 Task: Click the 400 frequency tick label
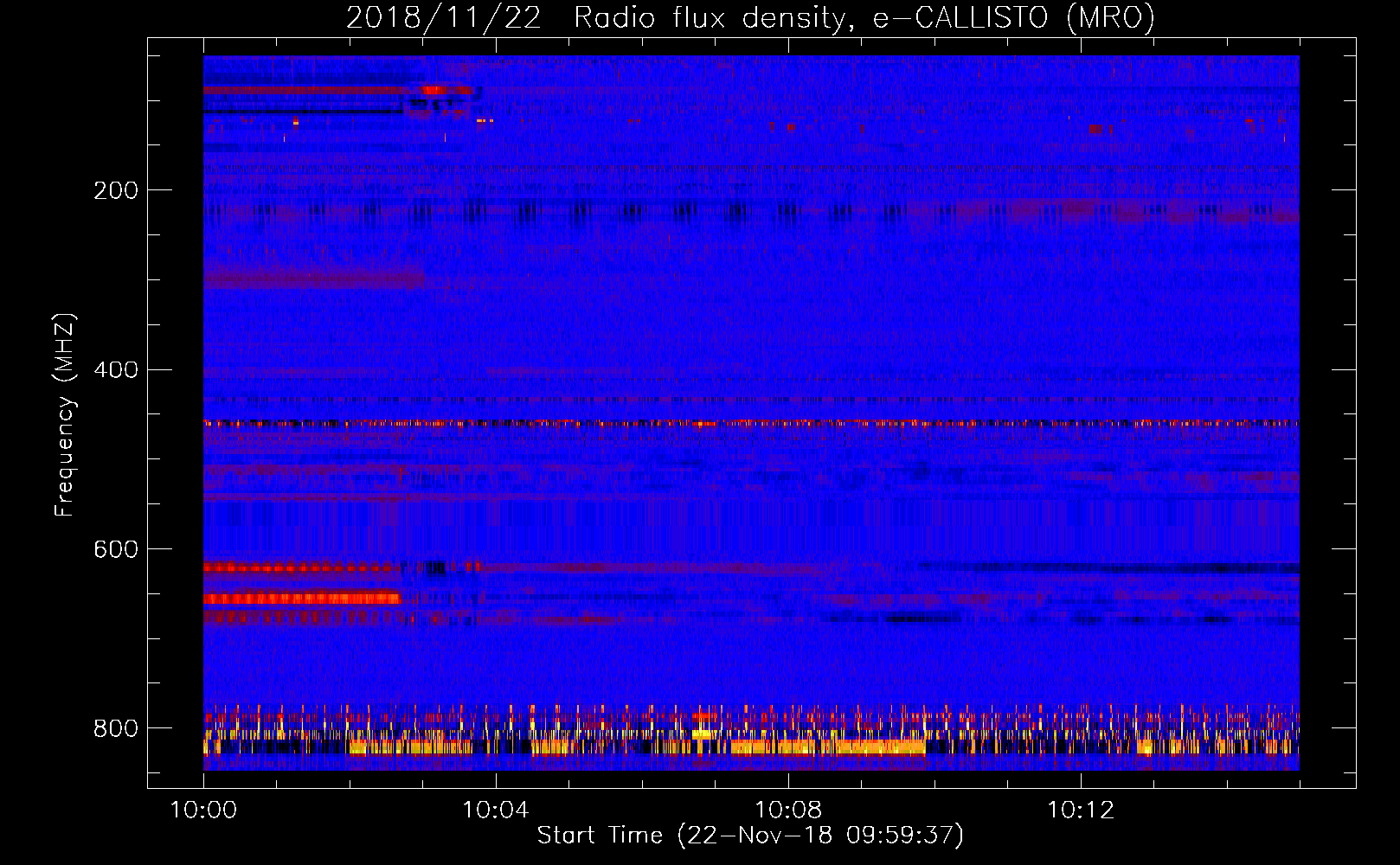click(116, 370)
